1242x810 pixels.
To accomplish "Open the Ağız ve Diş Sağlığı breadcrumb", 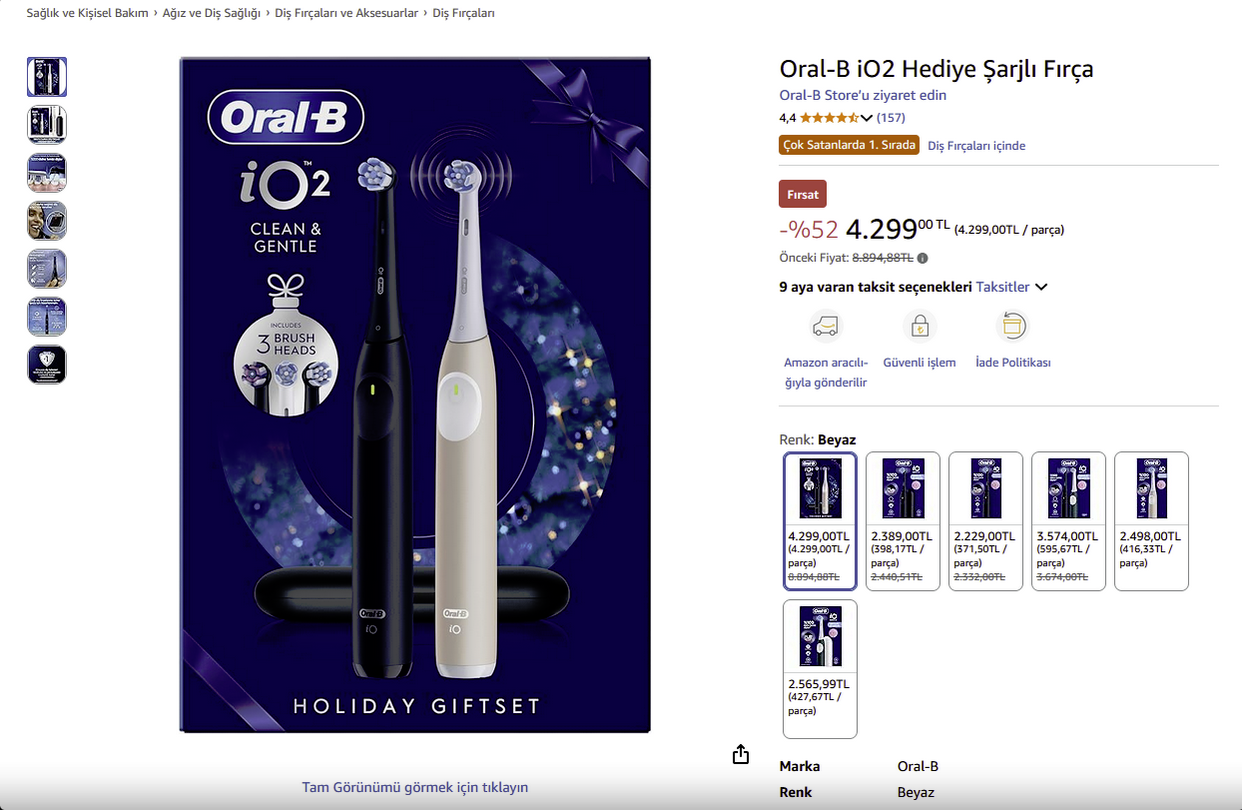I will coord(212,13).
